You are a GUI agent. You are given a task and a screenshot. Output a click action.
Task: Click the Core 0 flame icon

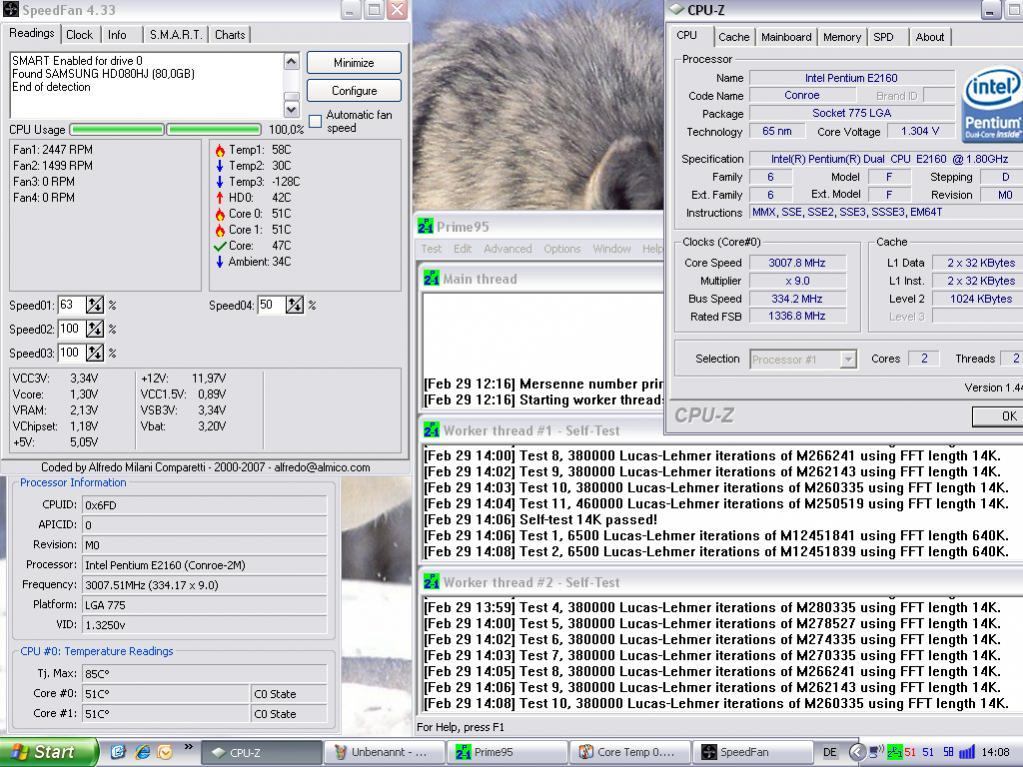tap(220, 214)
